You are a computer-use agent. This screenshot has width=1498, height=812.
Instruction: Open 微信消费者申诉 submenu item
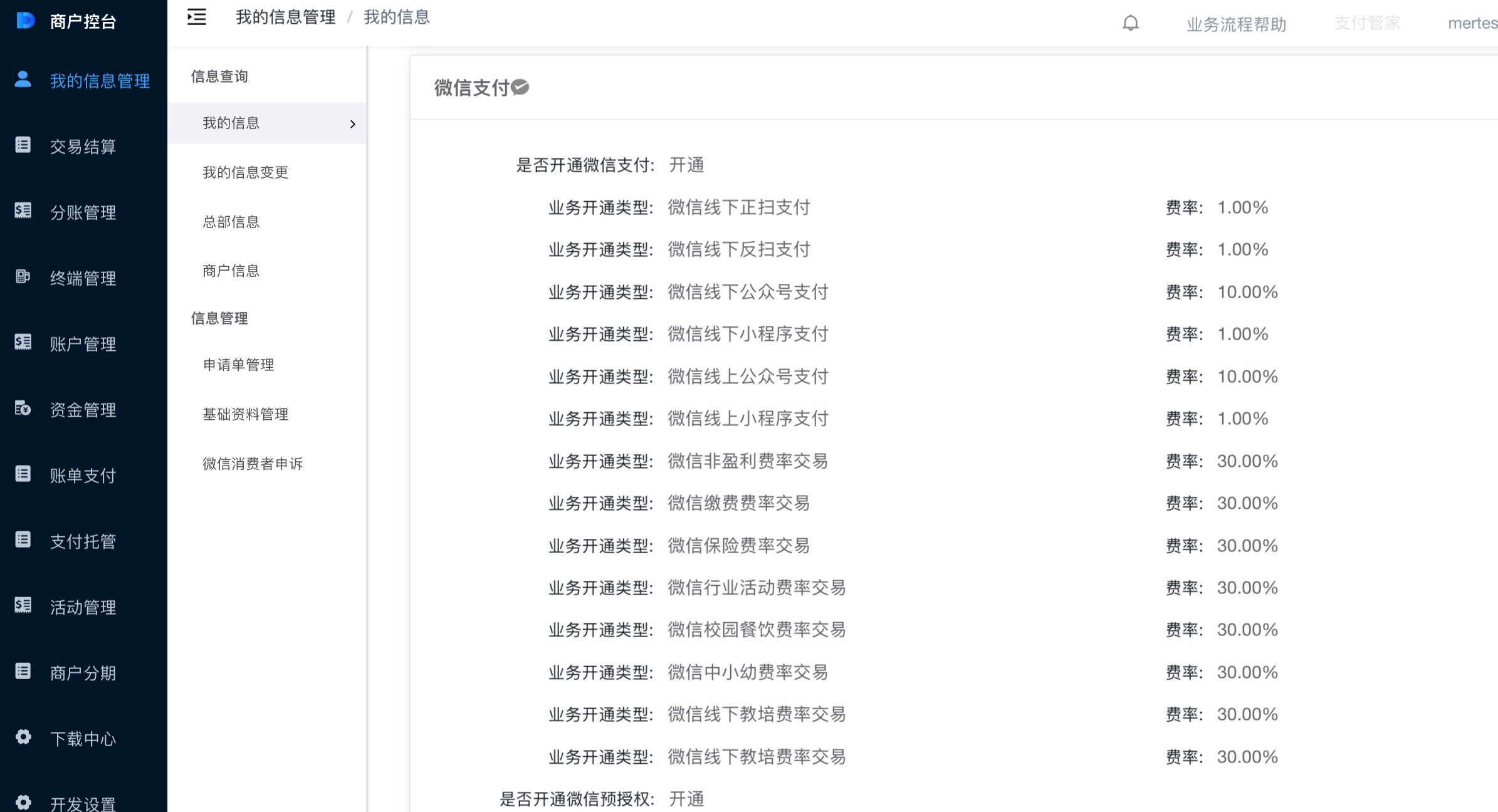tap(253, 464)
